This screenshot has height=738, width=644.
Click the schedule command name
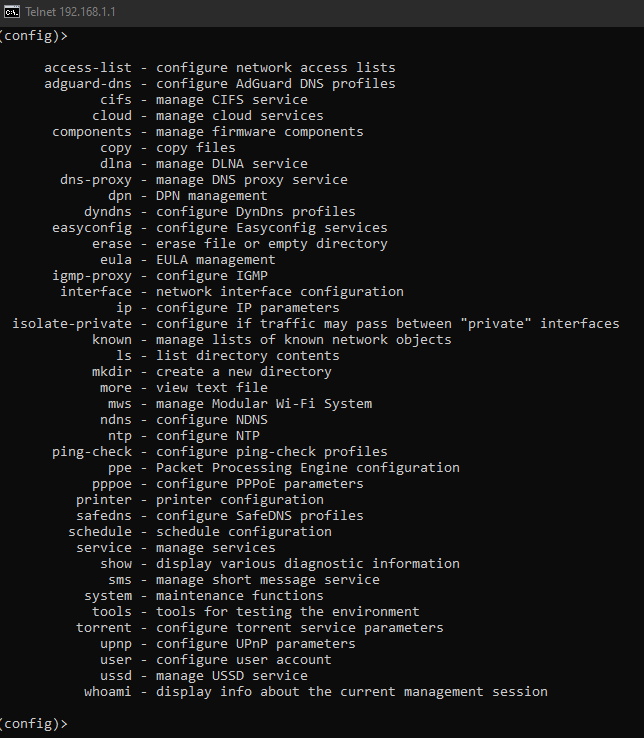(x=100, y=532)
